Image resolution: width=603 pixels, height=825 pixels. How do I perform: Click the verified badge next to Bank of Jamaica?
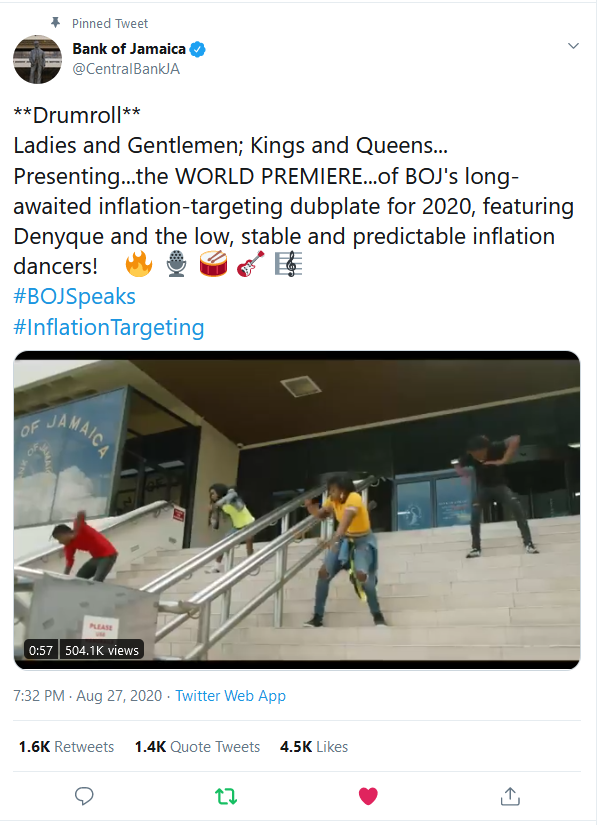198,47
